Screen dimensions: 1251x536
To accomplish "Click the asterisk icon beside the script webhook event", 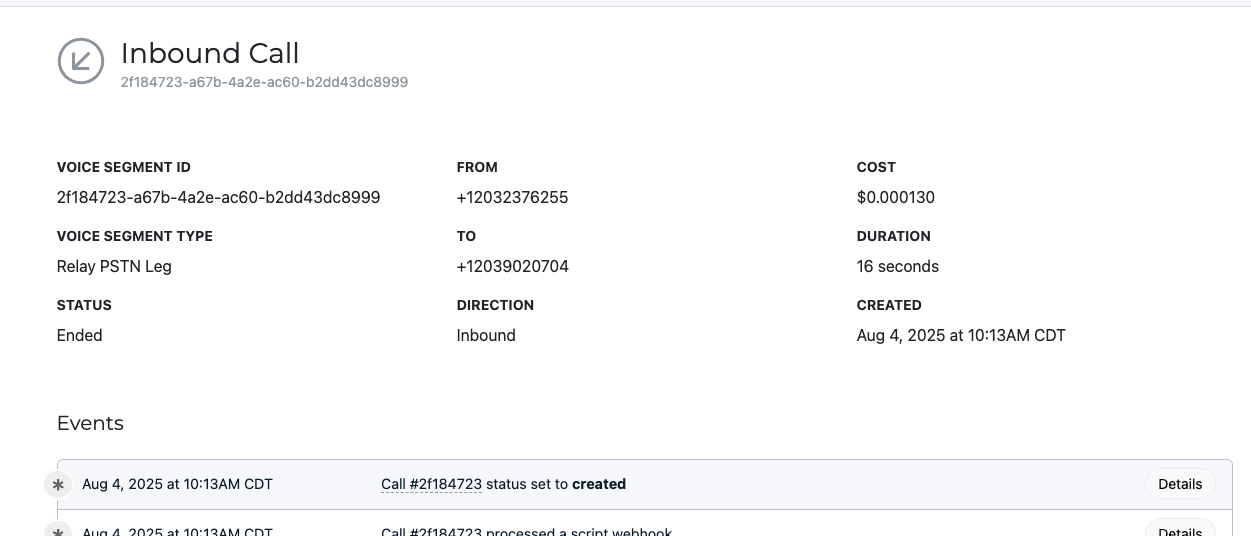I will pyautogui.click(x=58, y=529).
